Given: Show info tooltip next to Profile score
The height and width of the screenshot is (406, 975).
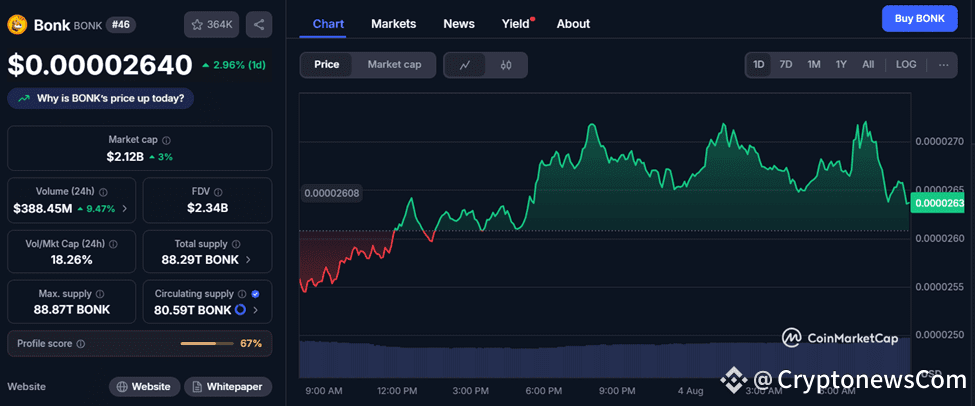Looking at the screenshot, I should click(81, 344).
